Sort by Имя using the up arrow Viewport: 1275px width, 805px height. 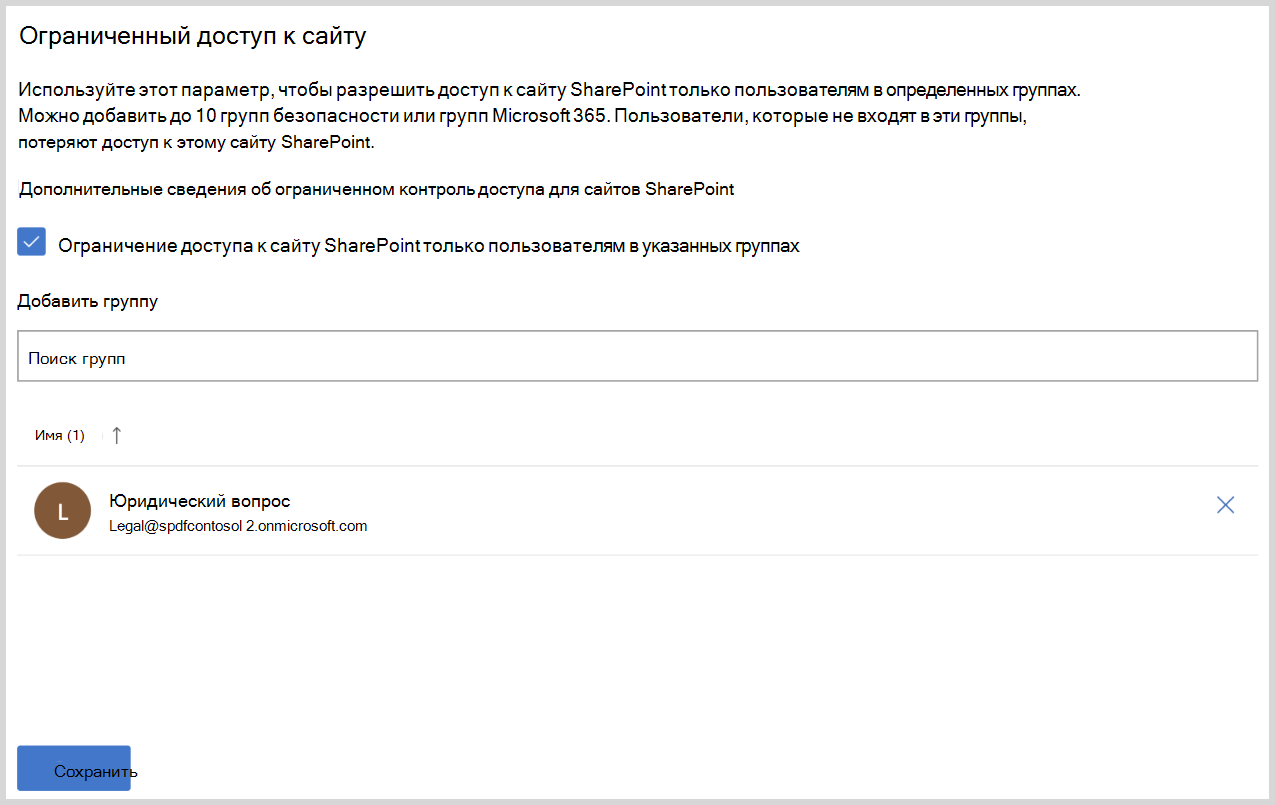click(x=116, y=435)
